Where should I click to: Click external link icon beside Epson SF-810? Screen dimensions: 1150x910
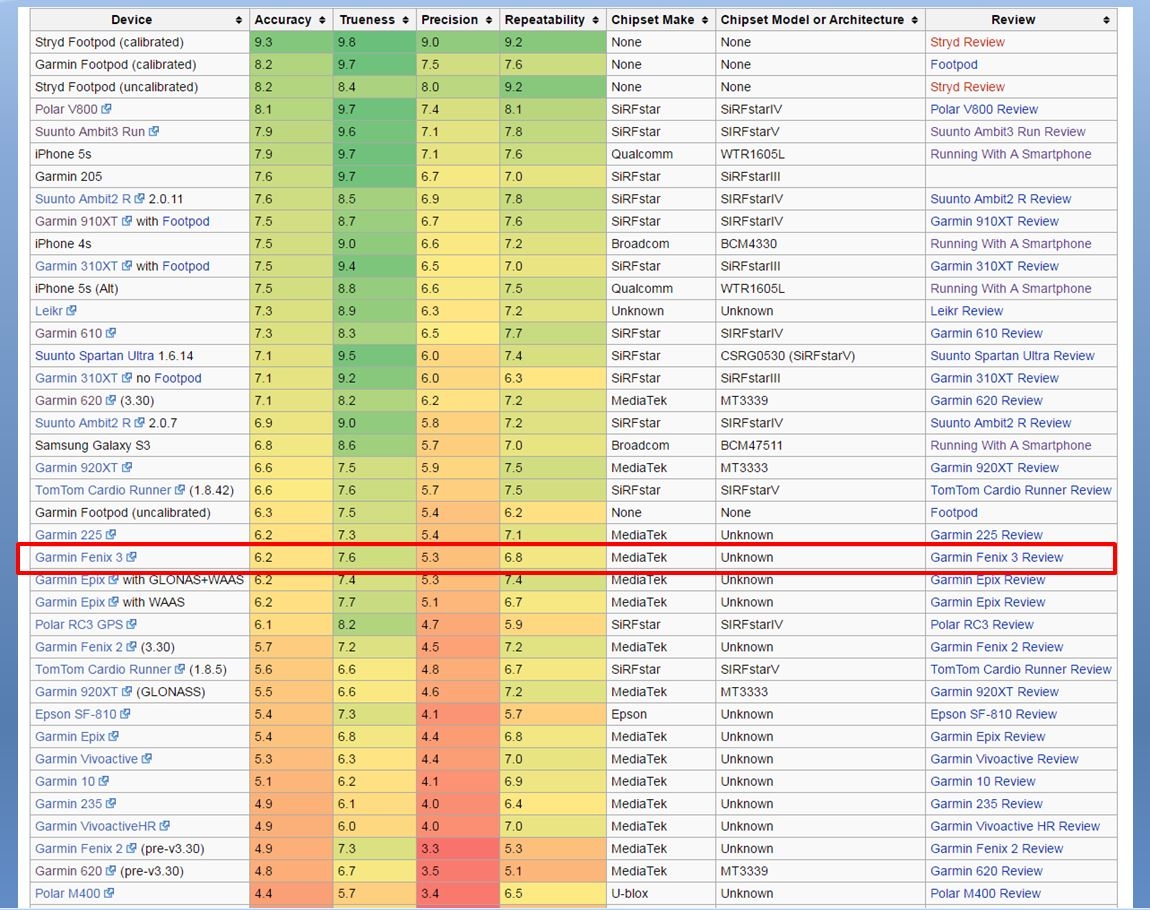click(125, 713)
